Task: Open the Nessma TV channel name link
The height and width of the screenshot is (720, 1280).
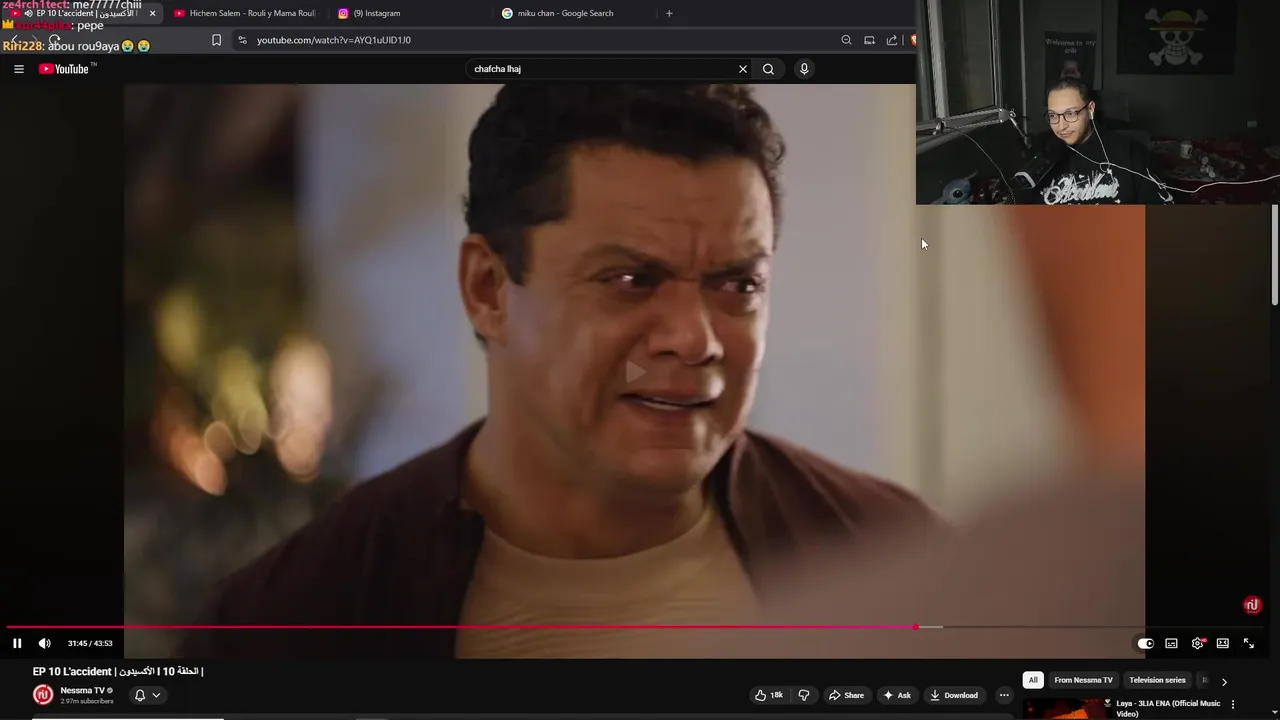Action: tap(82, 690)
